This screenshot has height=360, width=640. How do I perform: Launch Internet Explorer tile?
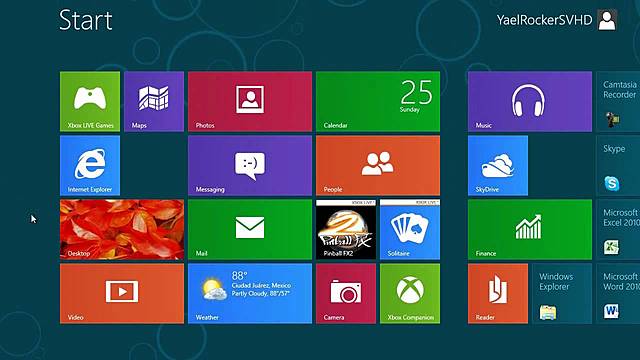pyautogui.click(x=90, y=166)
